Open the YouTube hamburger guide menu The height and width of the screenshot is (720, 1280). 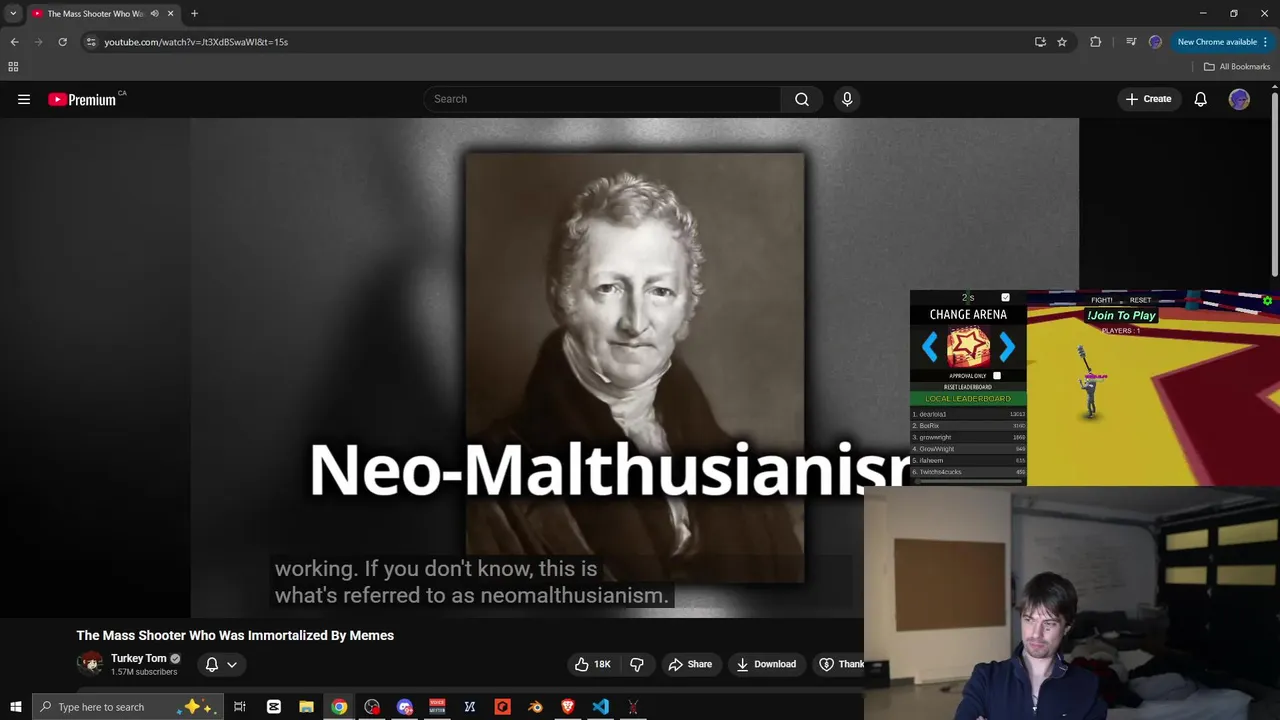pyautogui.click(x=24, y=99)
